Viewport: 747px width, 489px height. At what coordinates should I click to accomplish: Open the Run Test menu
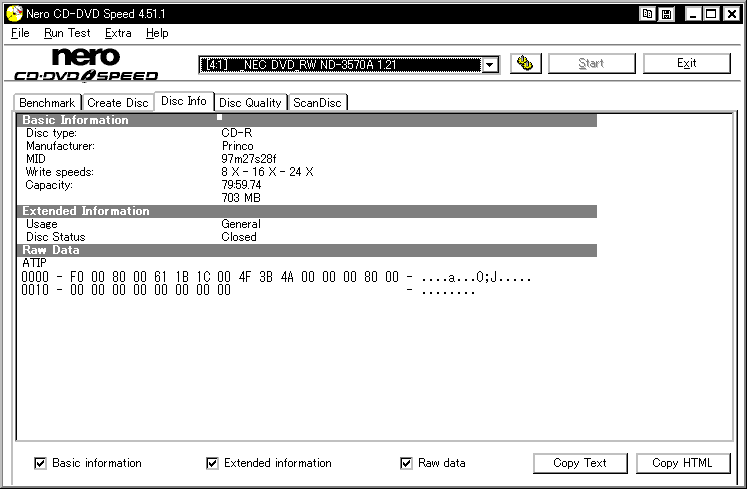tap(67, 33)
